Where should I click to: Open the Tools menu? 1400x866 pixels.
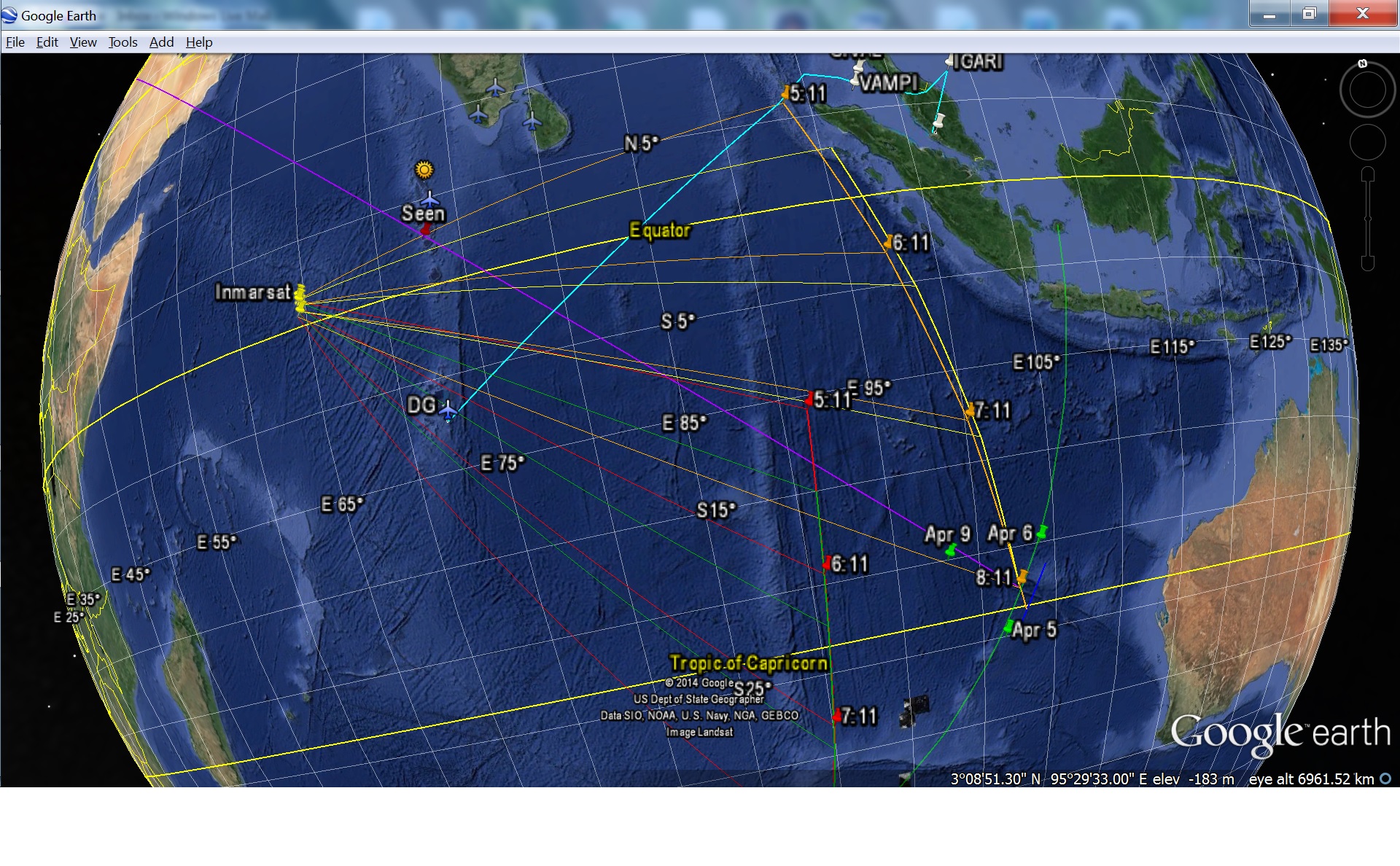tap(122, 42)
